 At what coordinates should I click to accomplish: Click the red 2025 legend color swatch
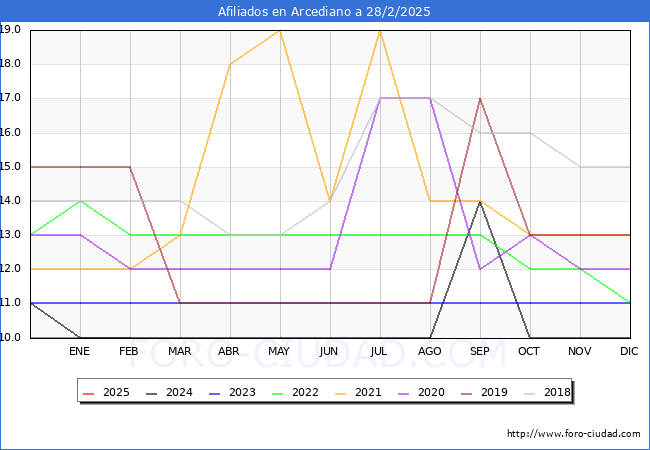(x=89, y=392)
